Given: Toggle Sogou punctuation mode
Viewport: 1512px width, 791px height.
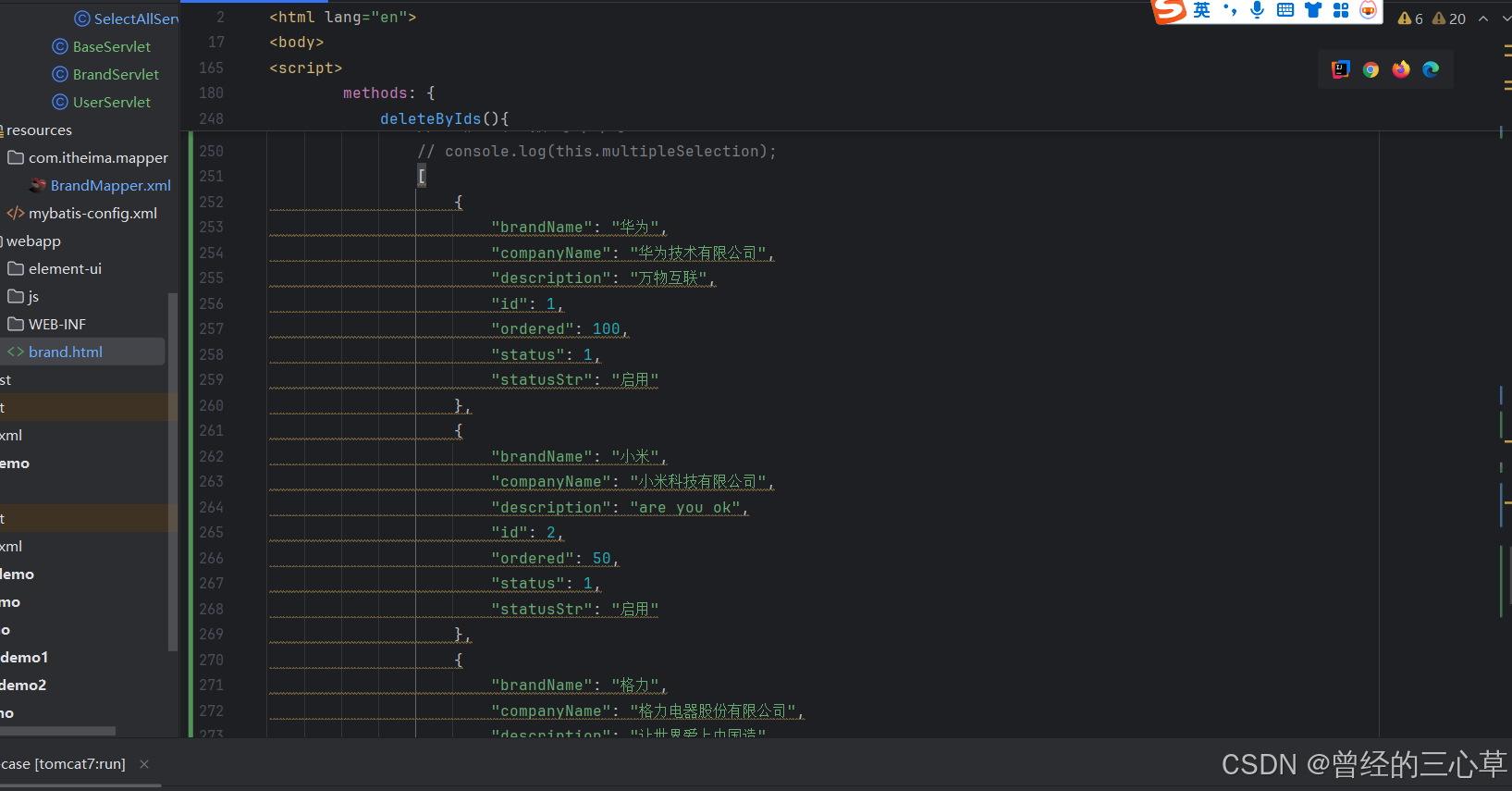Looking at the screenshot, I should click(x=1229, y=10).
